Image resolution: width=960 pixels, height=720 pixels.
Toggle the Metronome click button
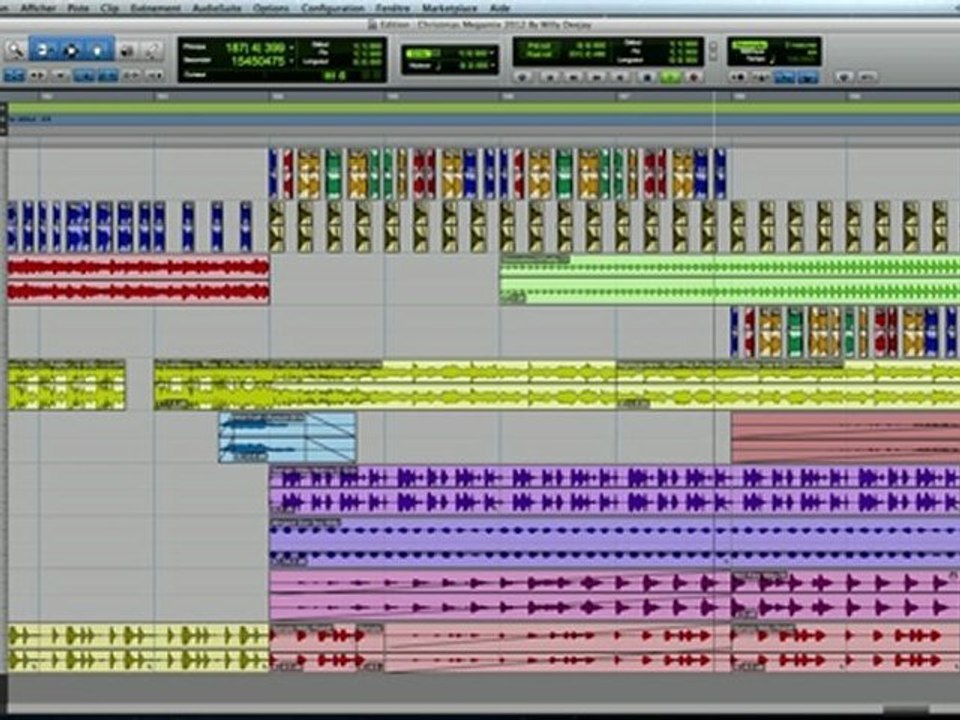(x=762, y=77)
